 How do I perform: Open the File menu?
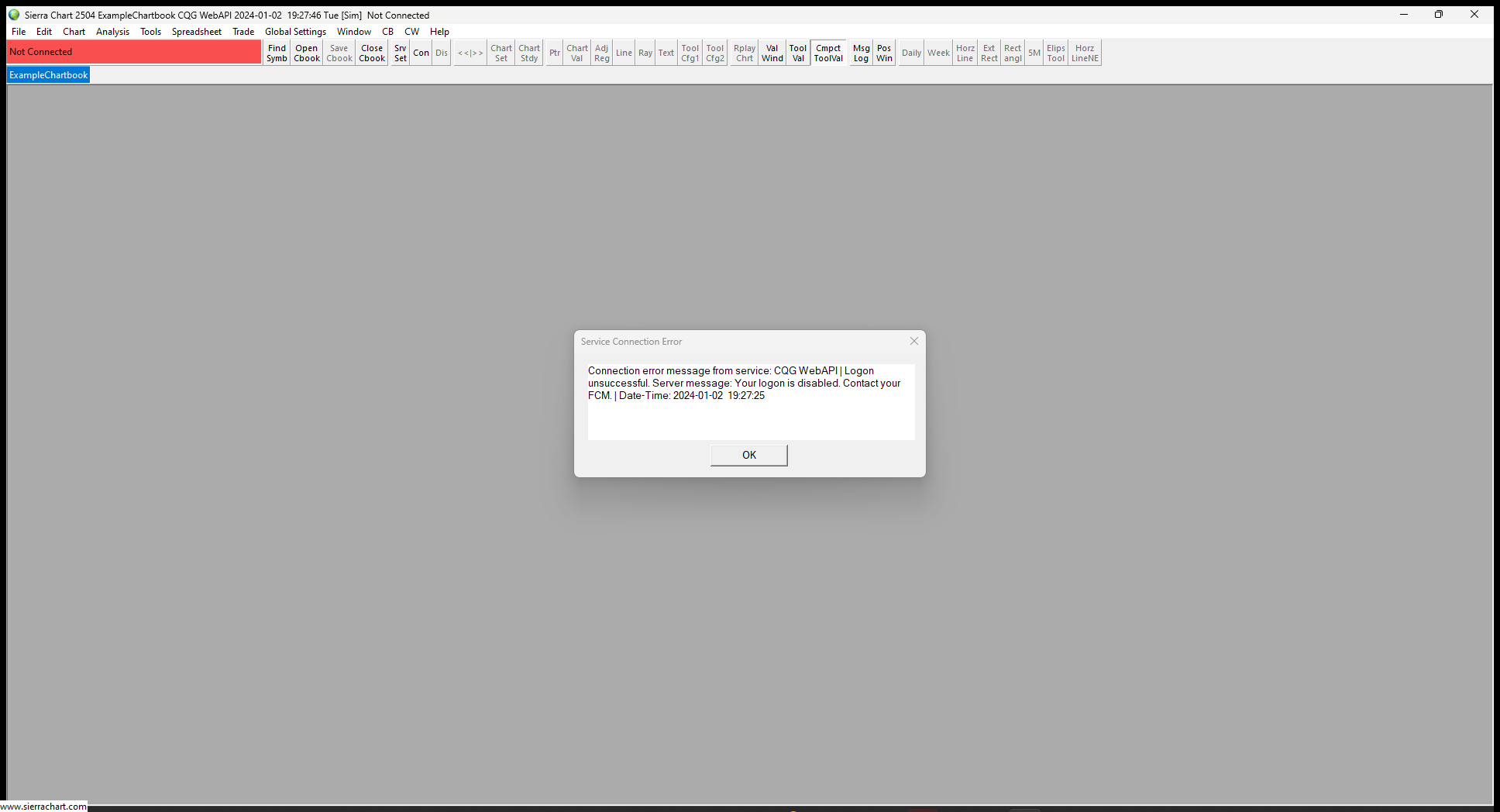click(x=19, y=32)
